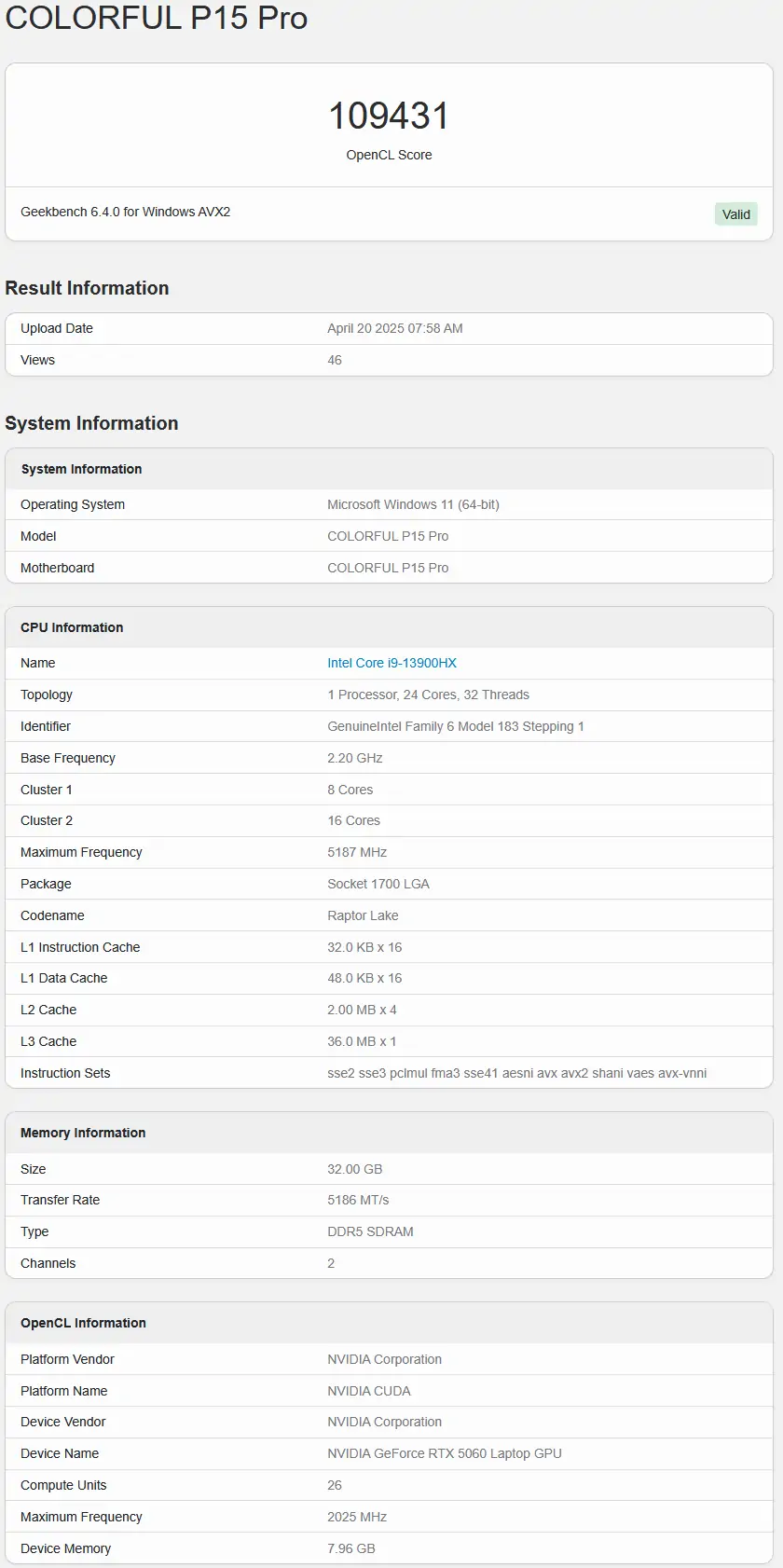Click the Instruction Sets row label

coord(65,1073)
